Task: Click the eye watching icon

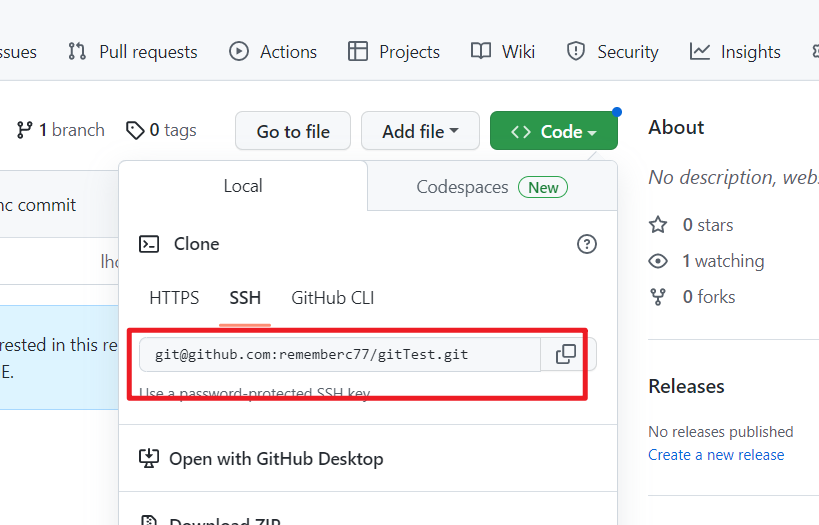Action: pyautogui.click(x=658, y=261)
